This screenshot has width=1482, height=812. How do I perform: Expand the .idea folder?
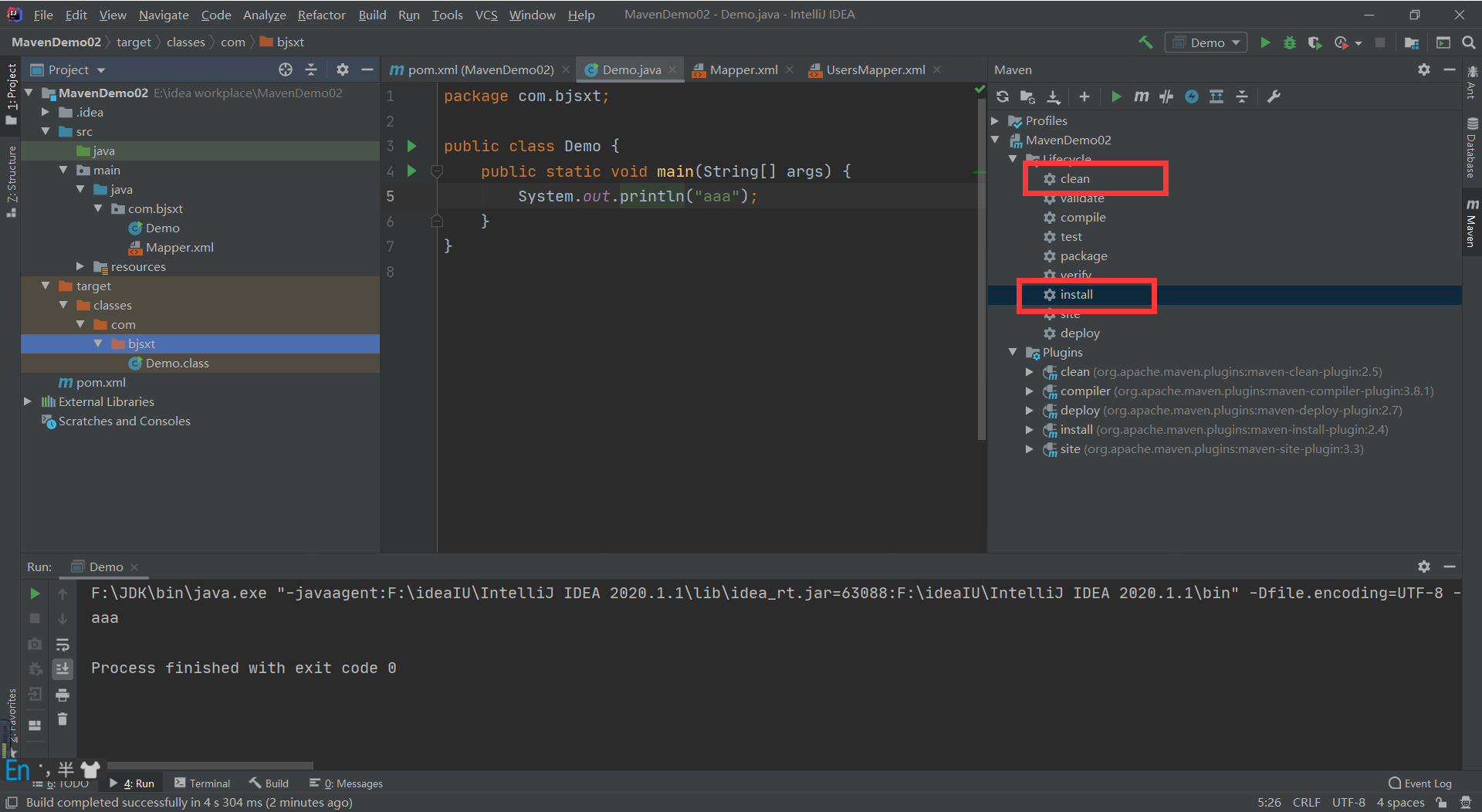coord(46,112)
